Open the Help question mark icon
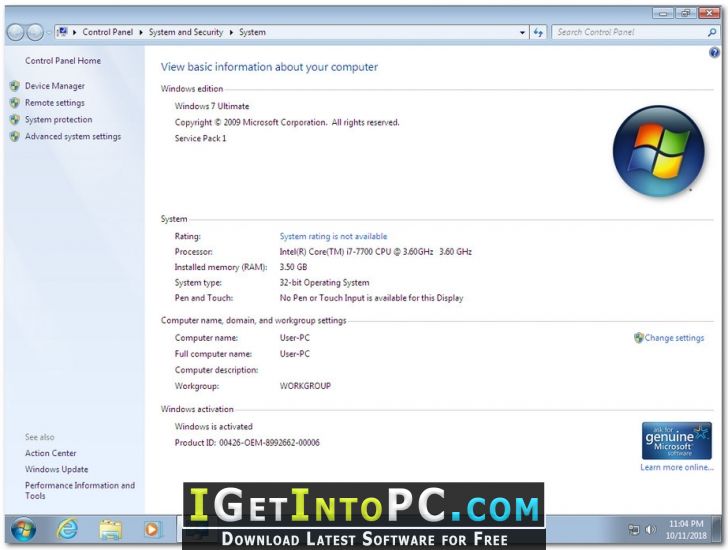Viewport: 728px width, 550px height. click(x=714, y=52)
